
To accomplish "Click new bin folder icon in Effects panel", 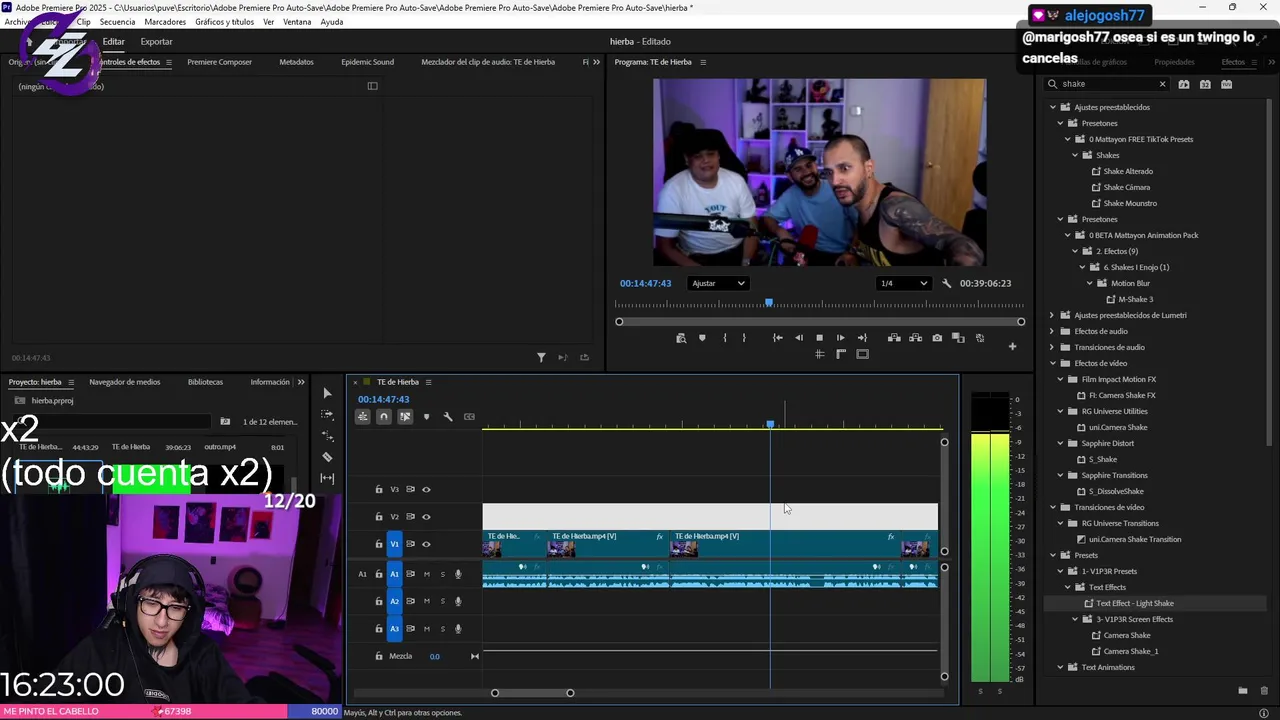I will [1242, 691].
